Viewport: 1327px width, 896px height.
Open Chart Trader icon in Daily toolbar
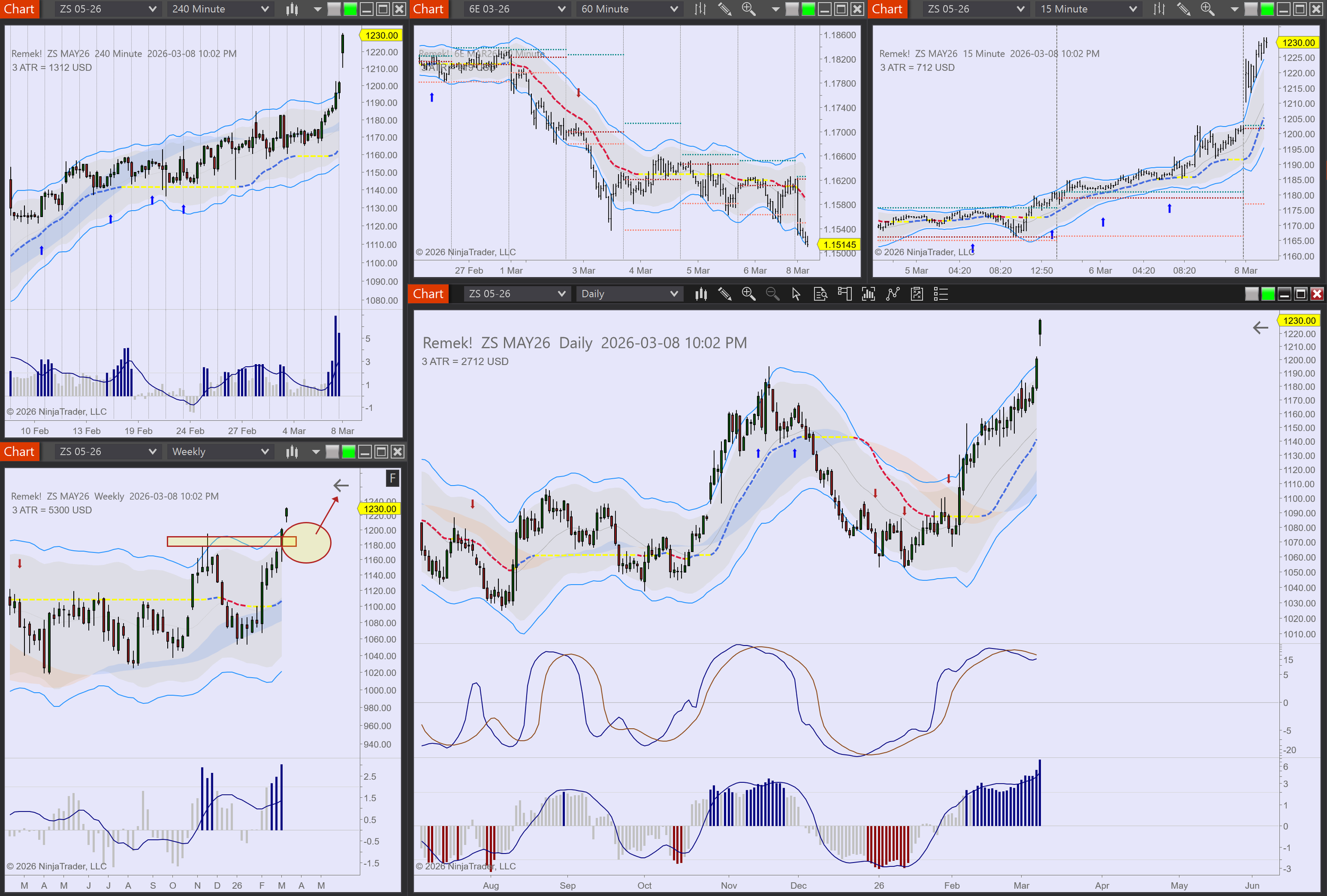[844, 294]
